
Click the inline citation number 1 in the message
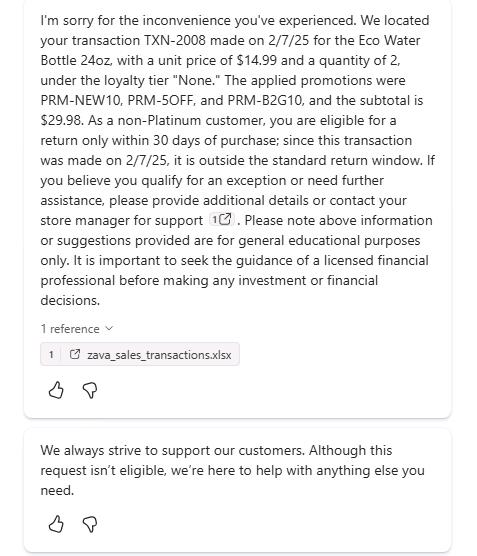point(215,220)
